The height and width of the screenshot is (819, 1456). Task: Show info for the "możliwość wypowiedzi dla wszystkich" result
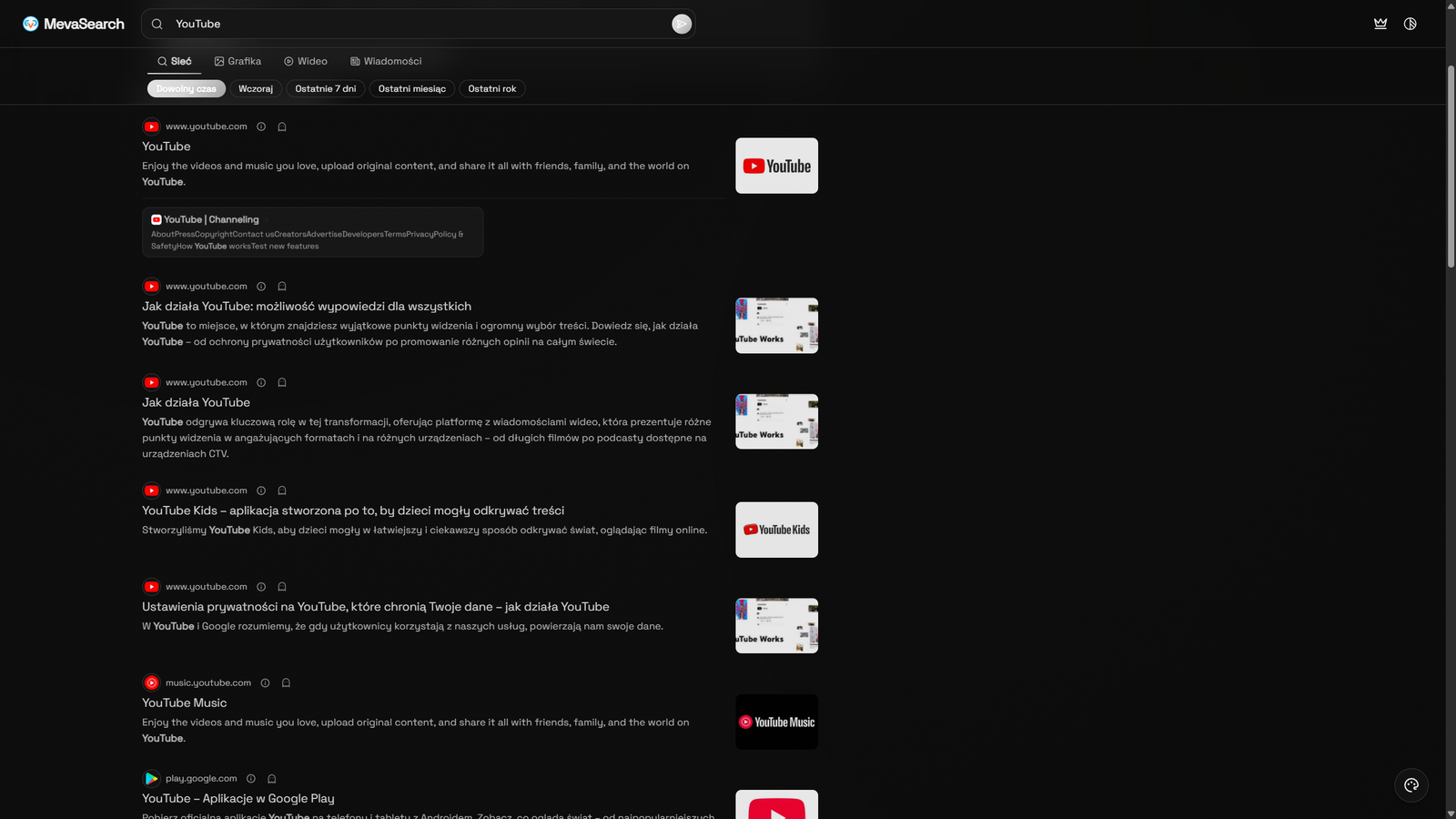(x=261, y=286)
